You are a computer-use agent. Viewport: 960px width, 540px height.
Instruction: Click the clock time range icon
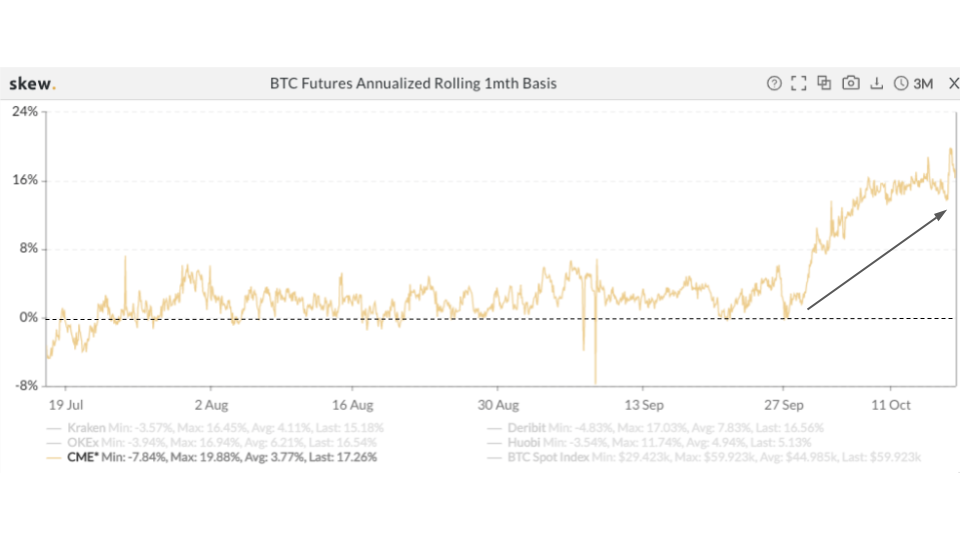tap(902, 84)
